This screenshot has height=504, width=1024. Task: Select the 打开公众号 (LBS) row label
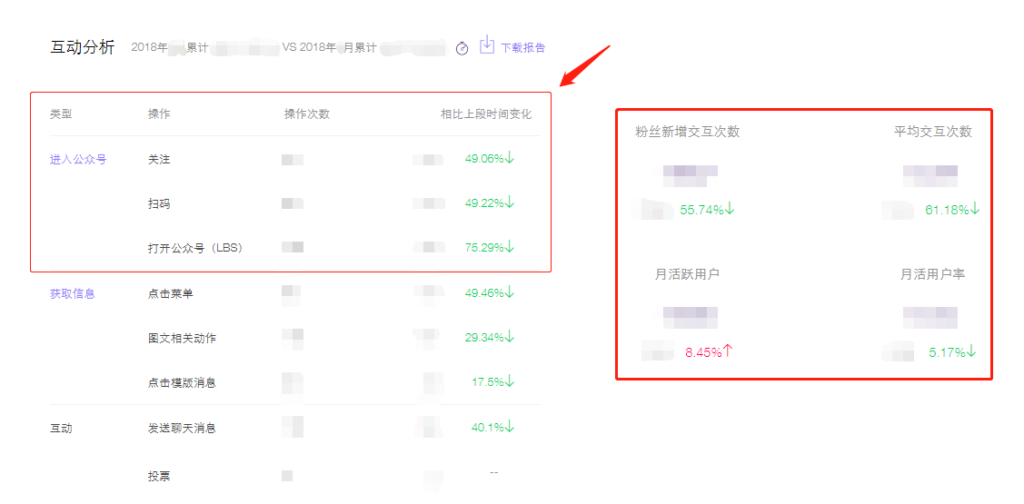pos(195,248)
